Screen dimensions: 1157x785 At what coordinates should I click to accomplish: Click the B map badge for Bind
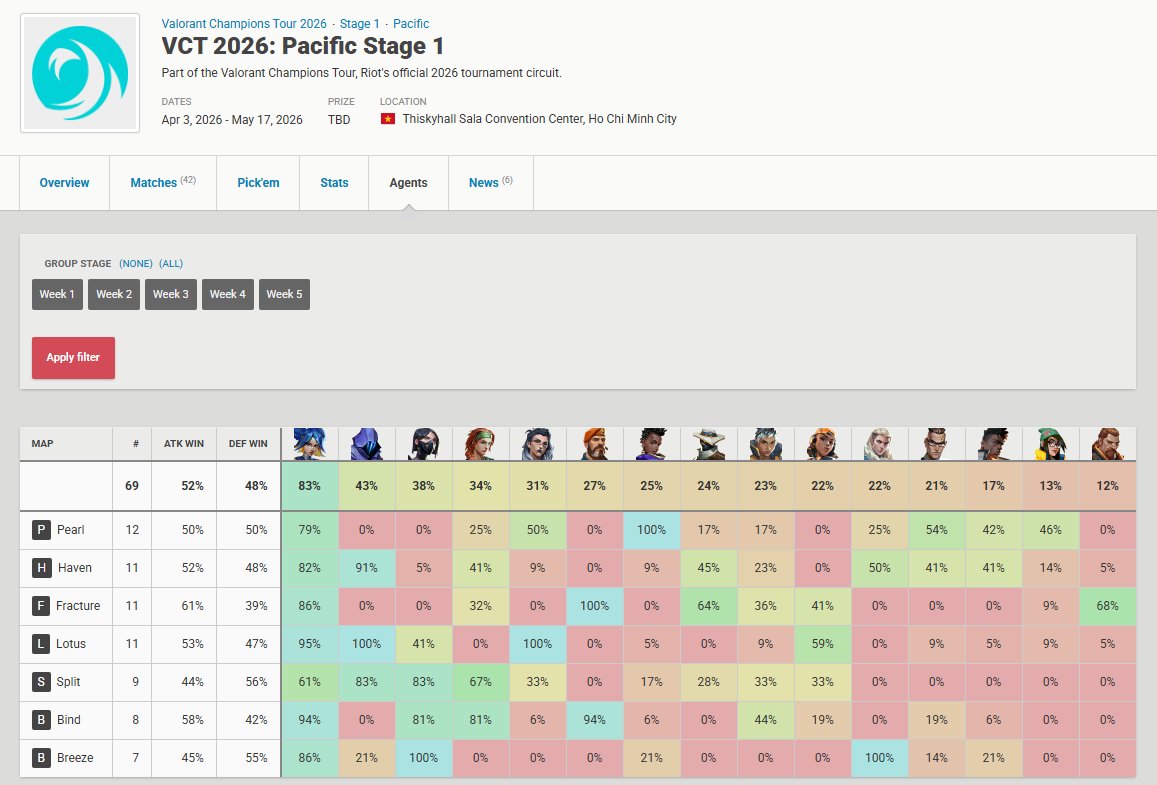[x=41, y=719]
